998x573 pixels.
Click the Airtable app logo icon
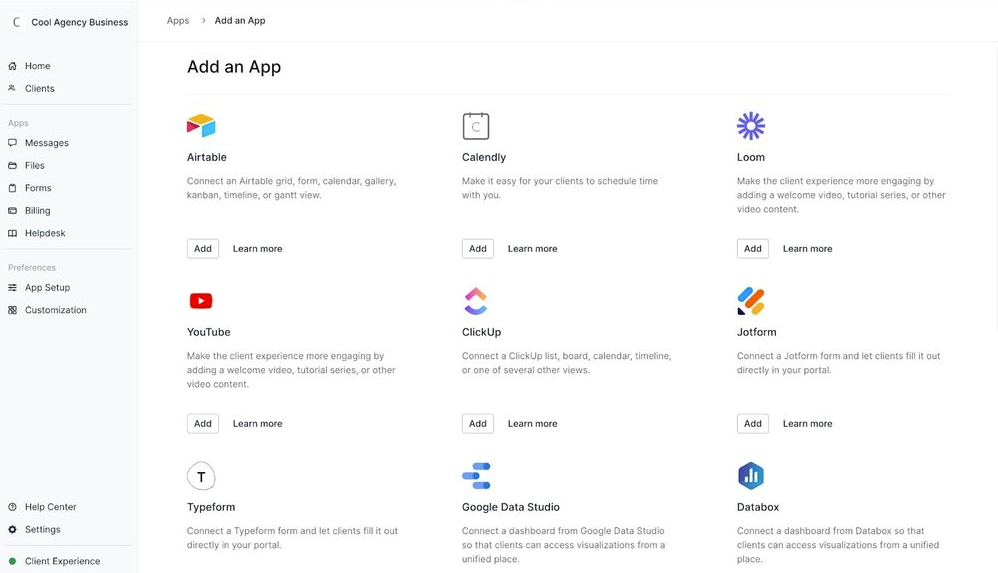point(201,126)
